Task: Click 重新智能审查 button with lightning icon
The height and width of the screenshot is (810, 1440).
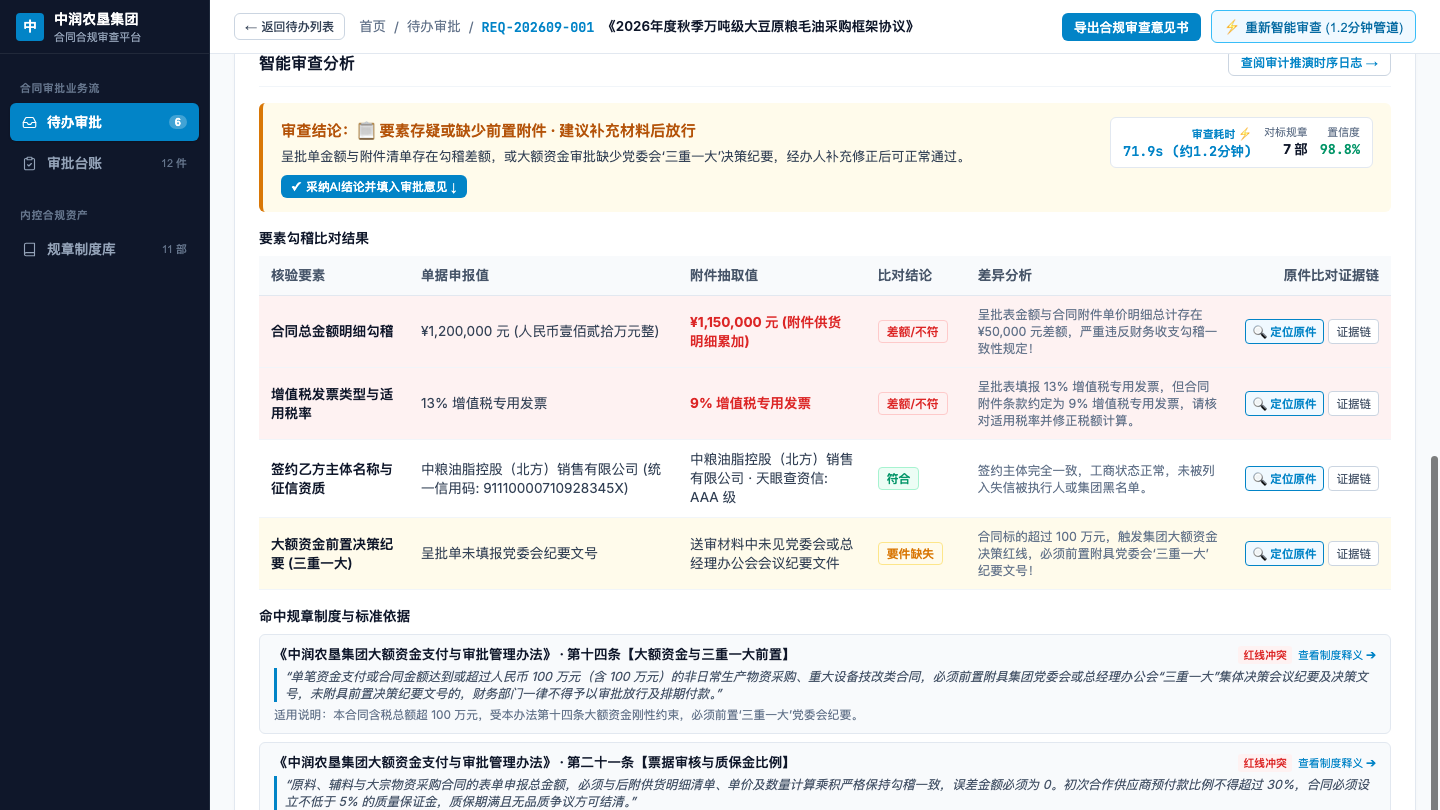Action: (x=1313, y=27)
